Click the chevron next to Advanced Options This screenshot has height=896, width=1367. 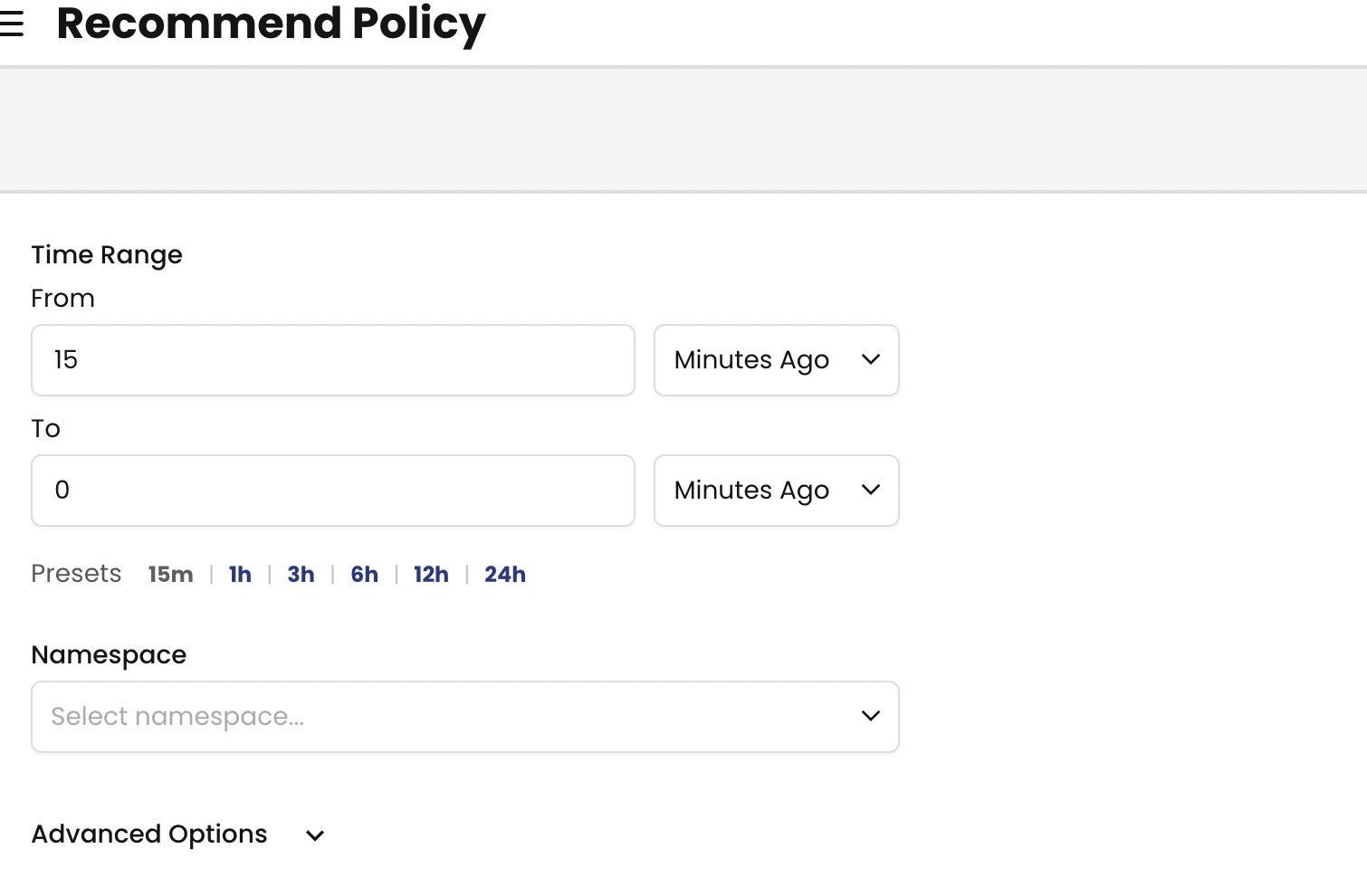315,835
